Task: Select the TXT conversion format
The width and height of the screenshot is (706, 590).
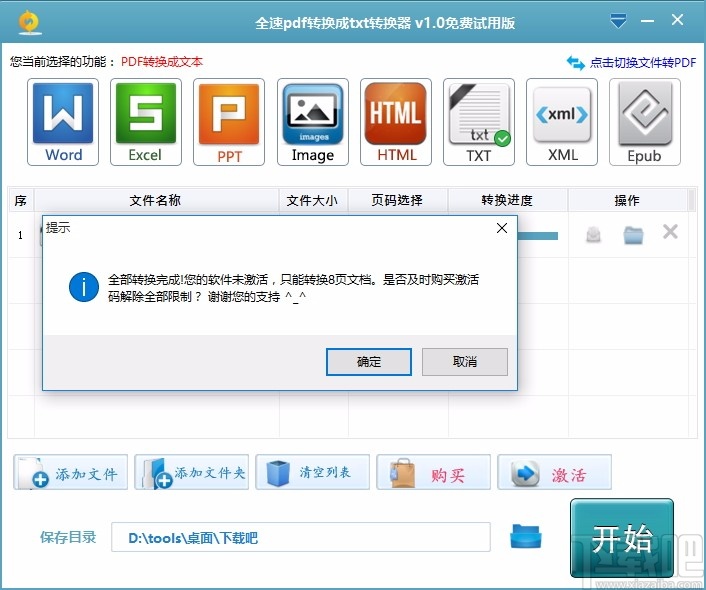Action: (479, 122)
